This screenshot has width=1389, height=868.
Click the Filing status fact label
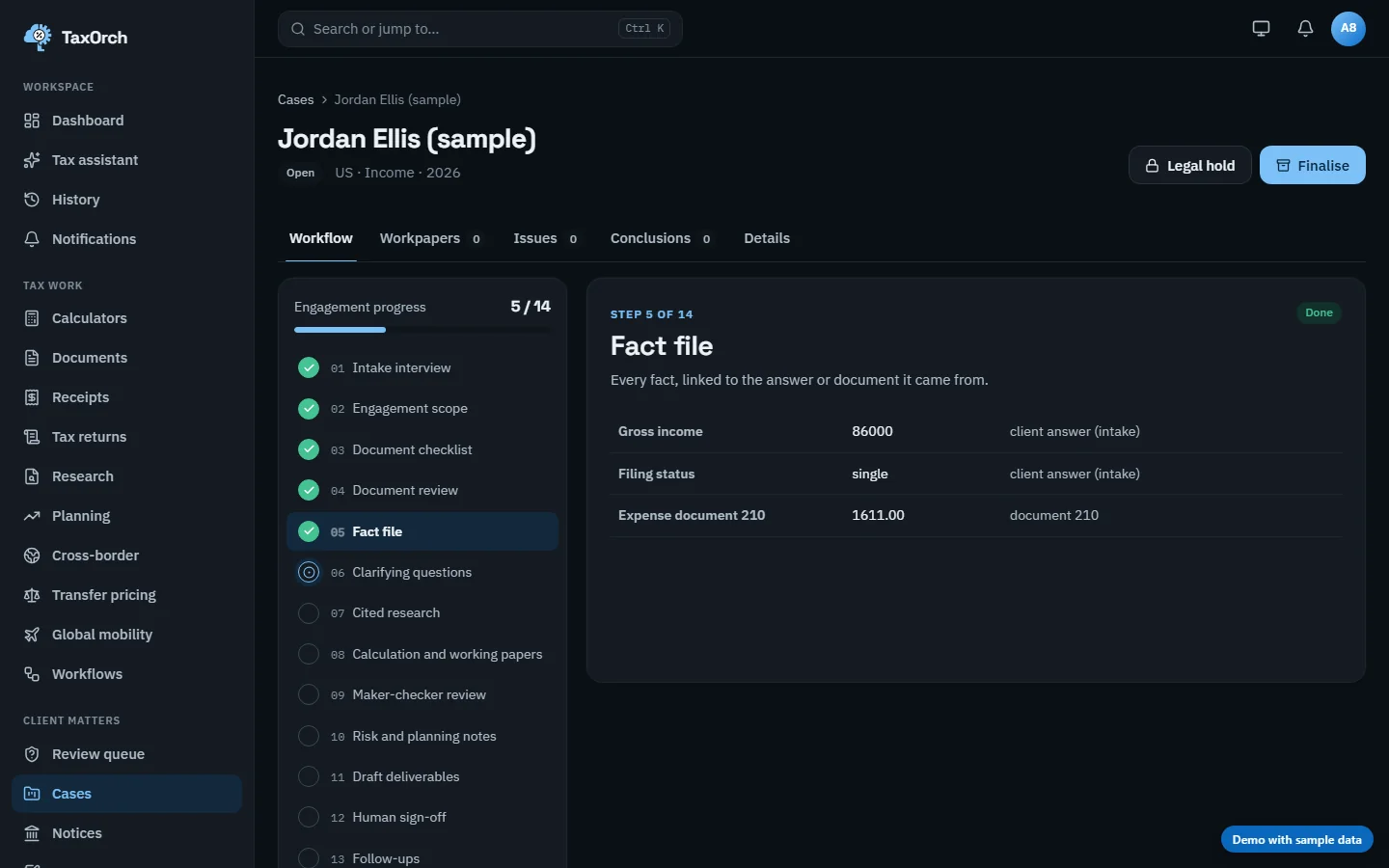[x=656, y=474]
